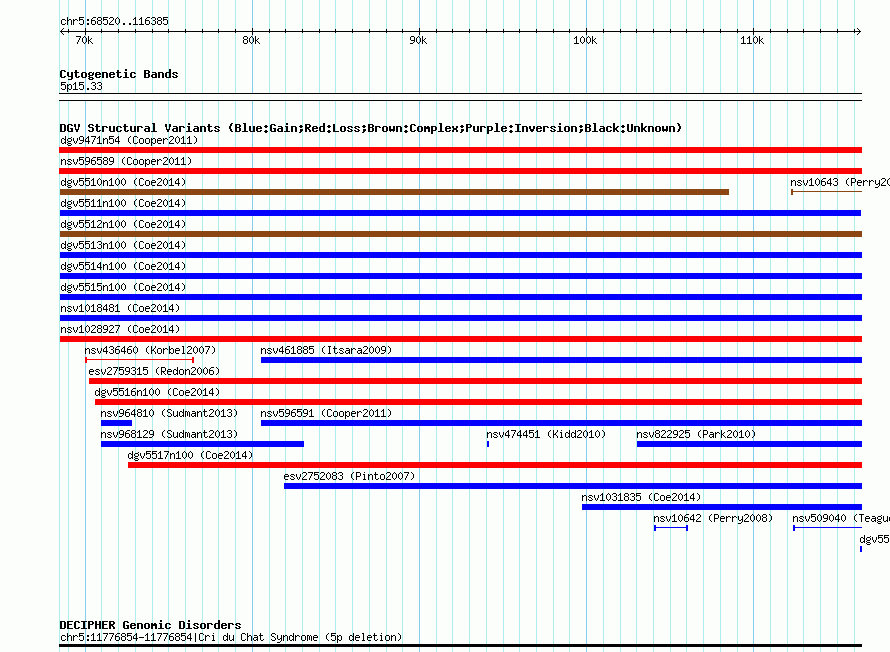The width and height of the screenshot is (890, 652).
Task: Click the nsv509040 (Teague) variant label
Action: 840,519
